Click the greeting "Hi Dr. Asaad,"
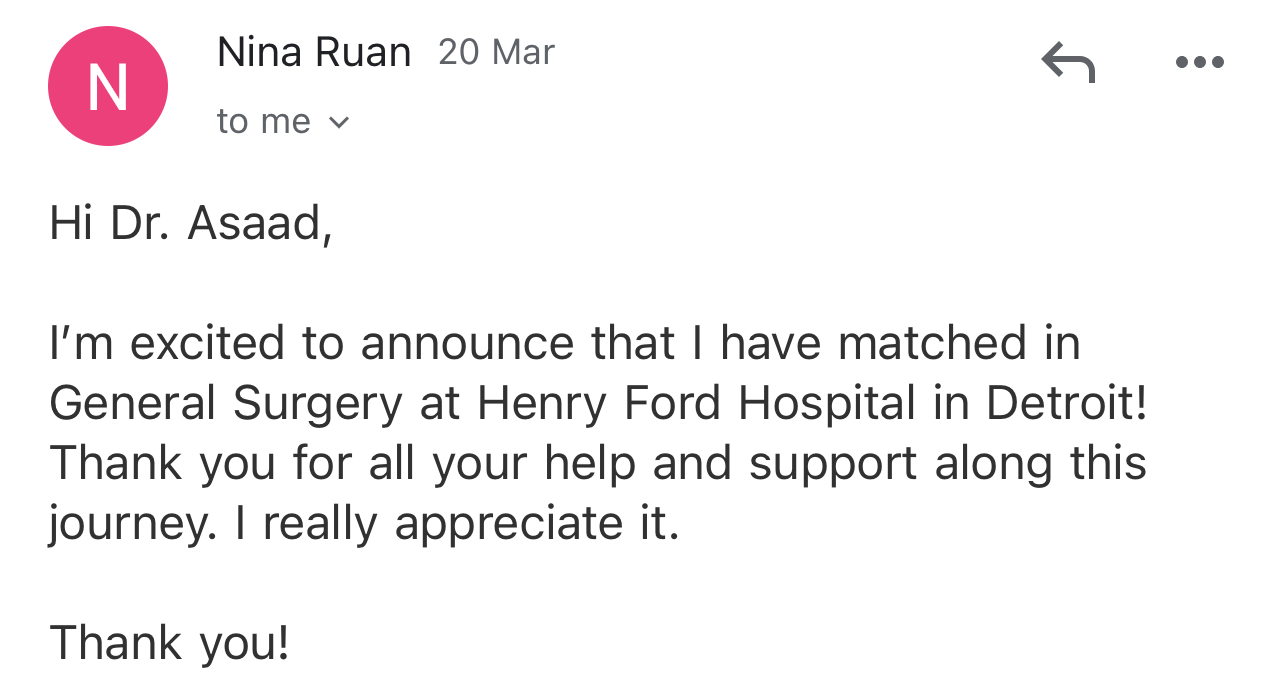Screen dimensions: 1284x700 pyautogui.click(x=190, y=223)
